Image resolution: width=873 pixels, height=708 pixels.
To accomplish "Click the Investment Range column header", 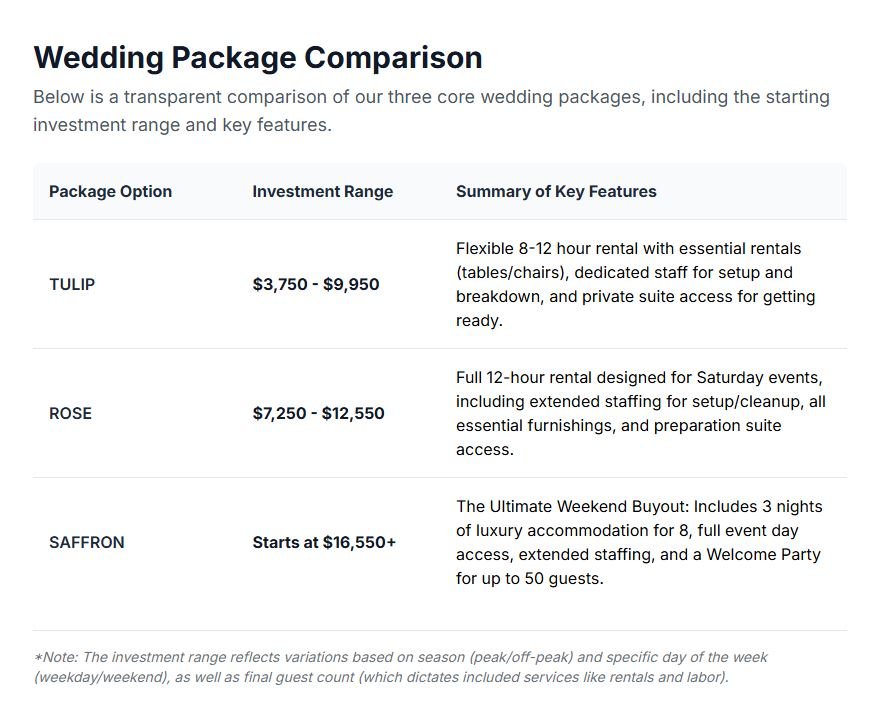I will [322, 191].
